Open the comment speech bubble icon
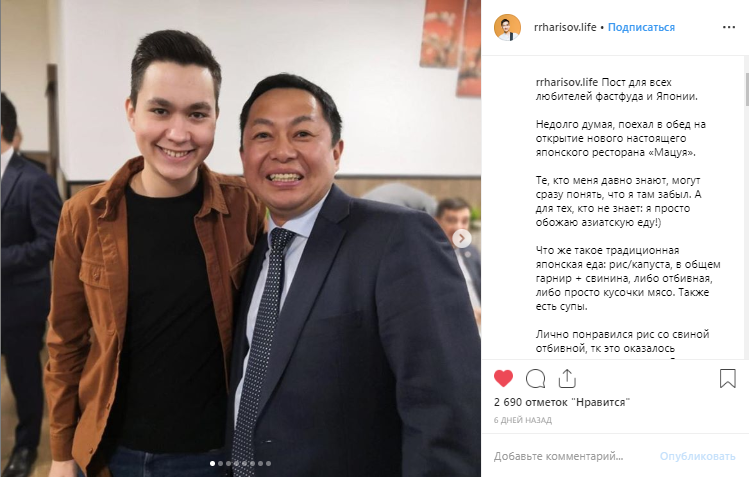The width and height of the screenshot is (749, 477). tap(535, 379)
